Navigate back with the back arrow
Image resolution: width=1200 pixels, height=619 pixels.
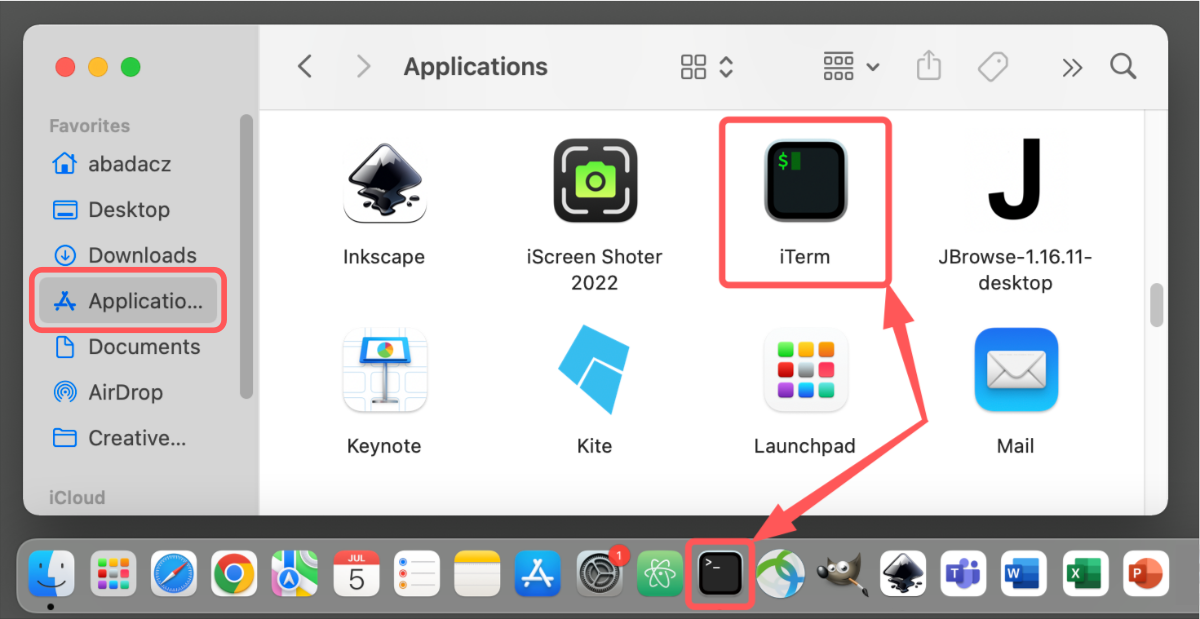tap(306, 67)
